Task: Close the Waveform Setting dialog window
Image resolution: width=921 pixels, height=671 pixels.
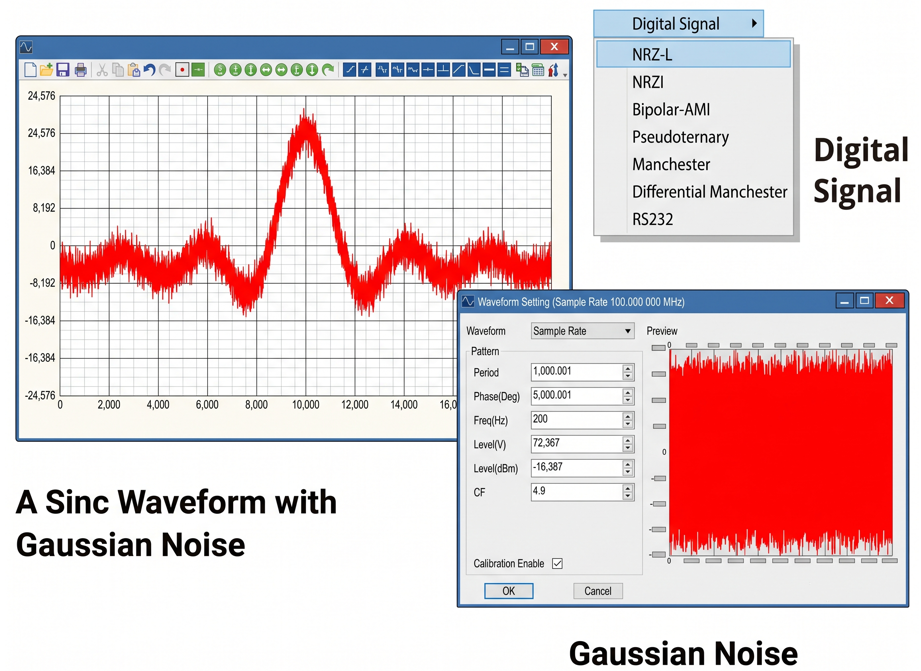Action: (889, 301)
